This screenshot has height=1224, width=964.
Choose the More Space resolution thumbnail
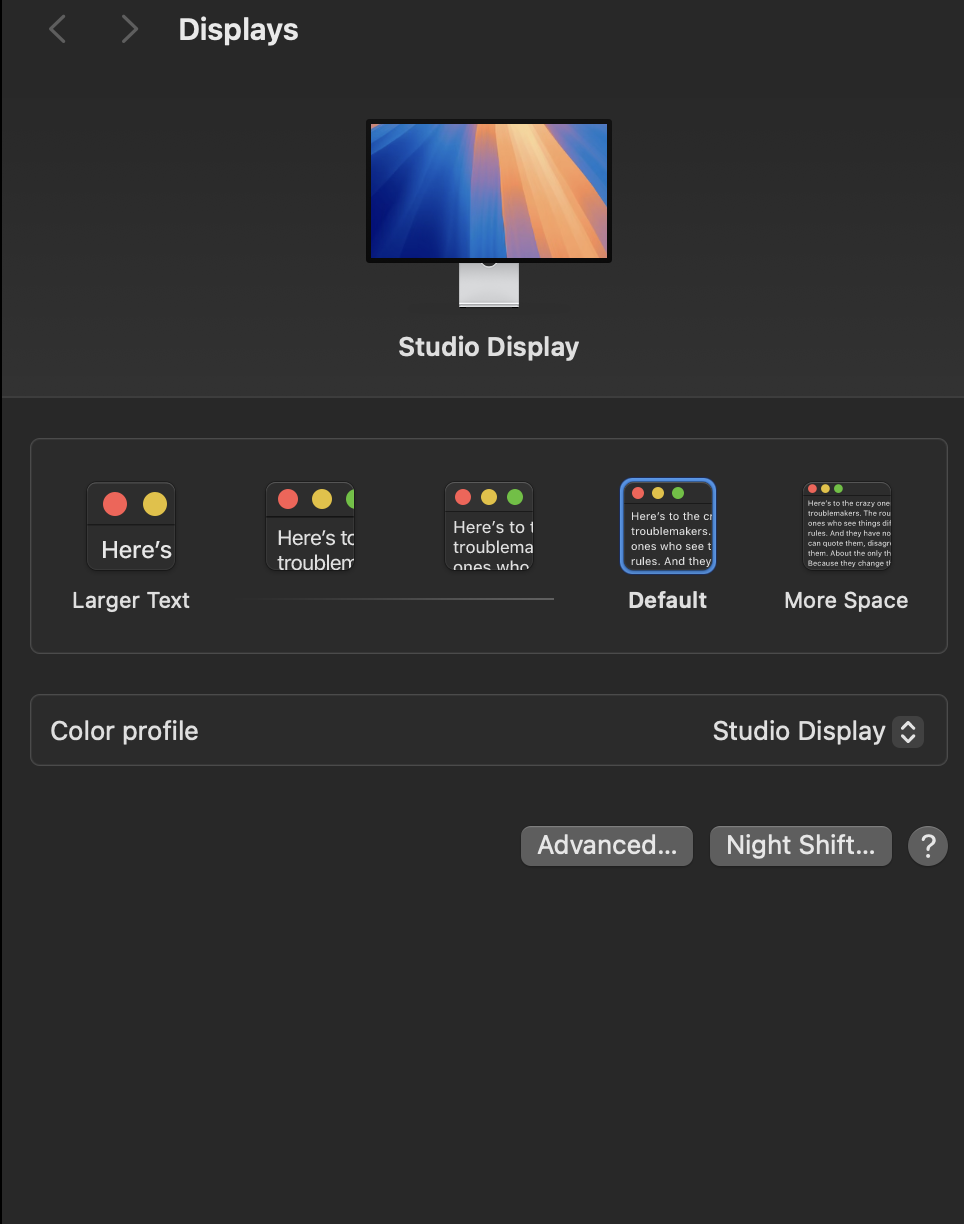click(x=847, y=527)
